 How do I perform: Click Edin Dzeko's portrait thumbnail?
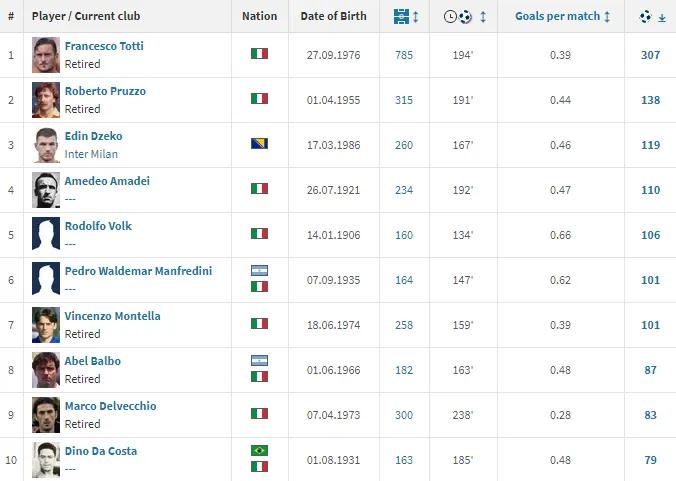45,144
